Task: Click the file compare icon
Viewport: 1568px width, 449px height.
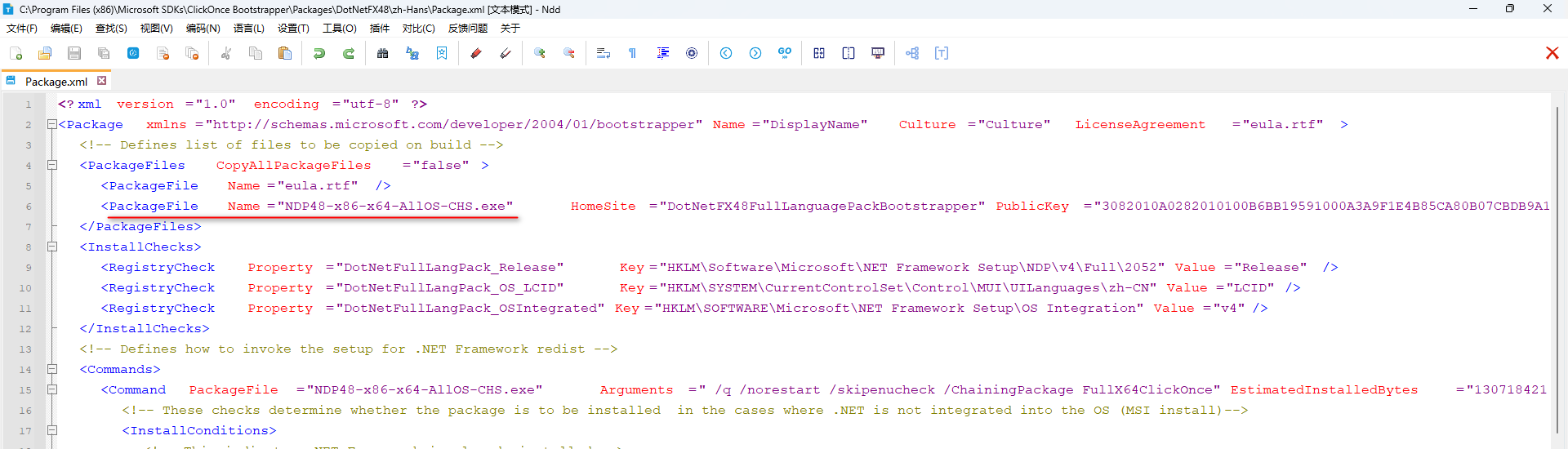Action: coord(819,53)
